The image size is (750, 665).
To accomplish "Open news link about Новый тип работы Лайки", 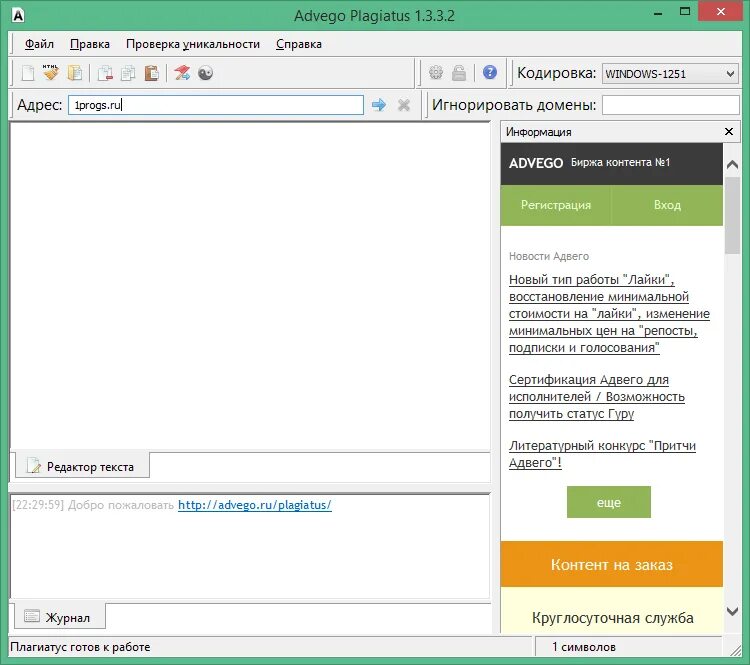I will (x=609, y=313).
